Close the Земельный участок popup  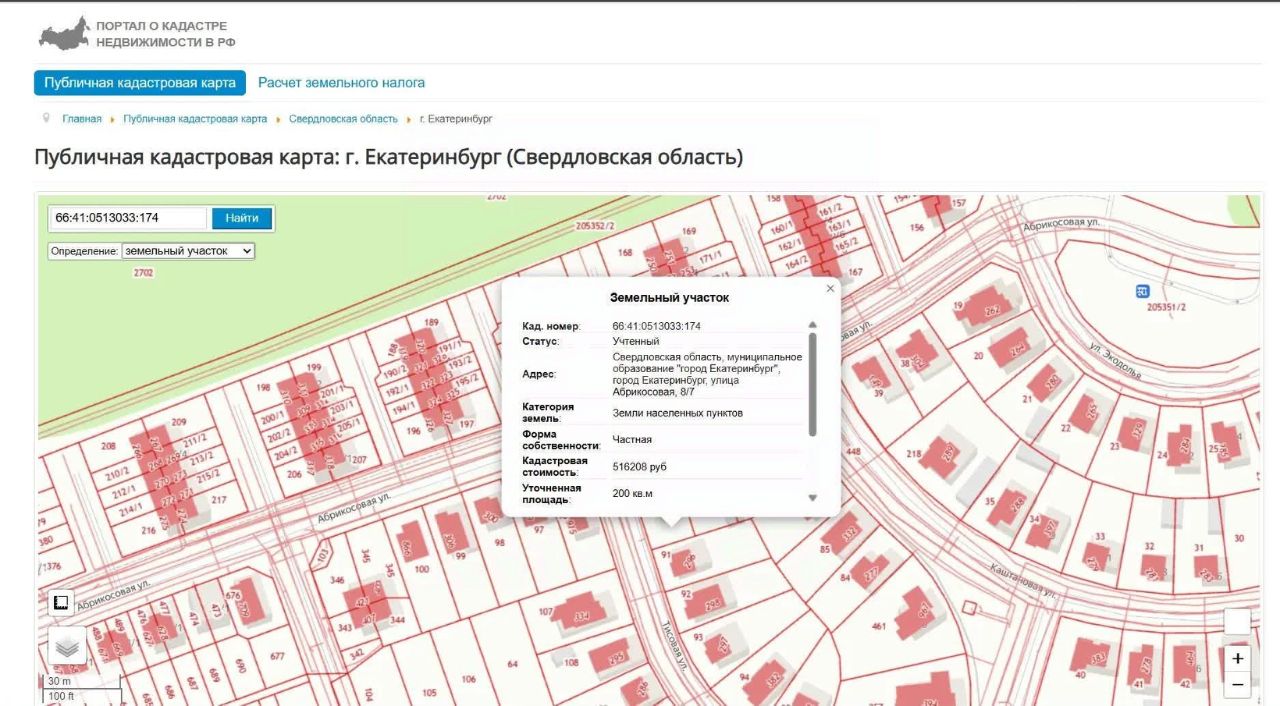click(829, 289)
